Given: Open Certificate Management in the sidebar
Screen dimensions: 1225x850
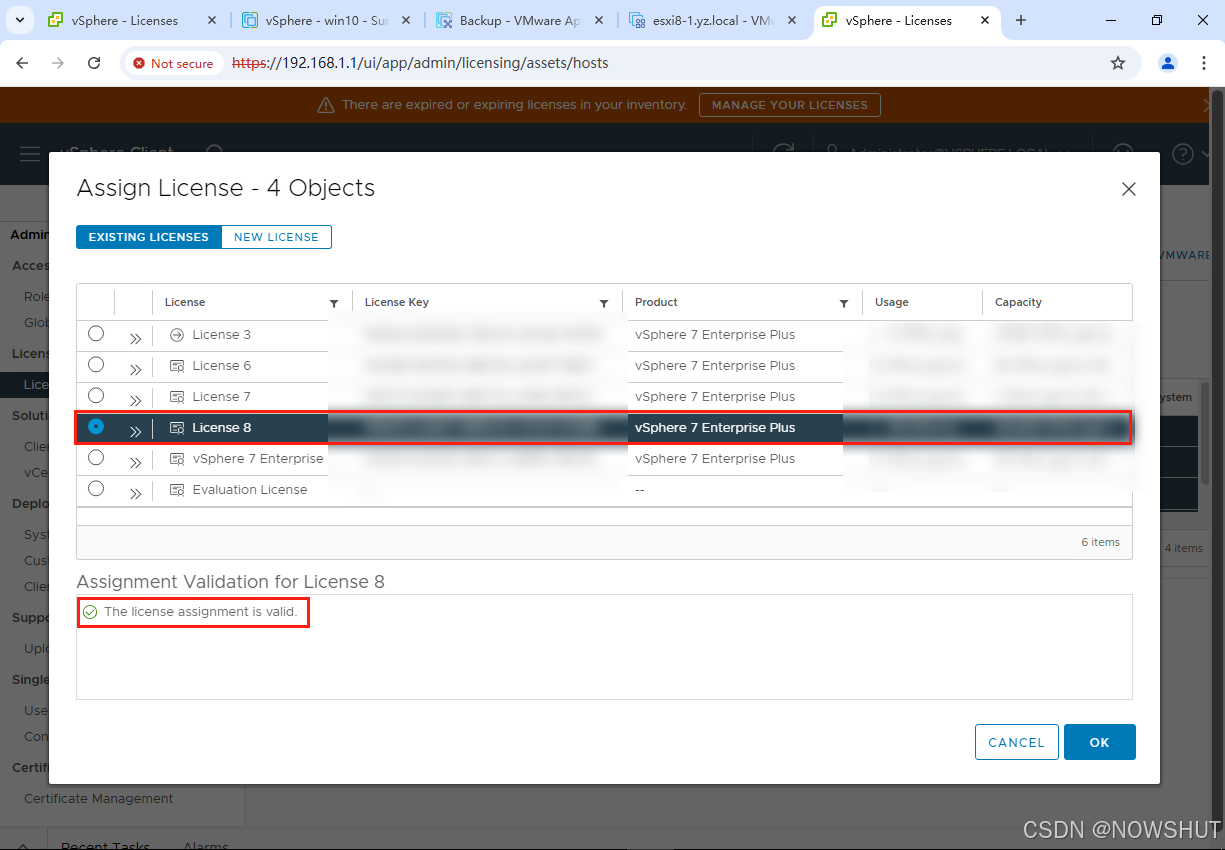Looking at the screenshot, I should click(98, 798).
